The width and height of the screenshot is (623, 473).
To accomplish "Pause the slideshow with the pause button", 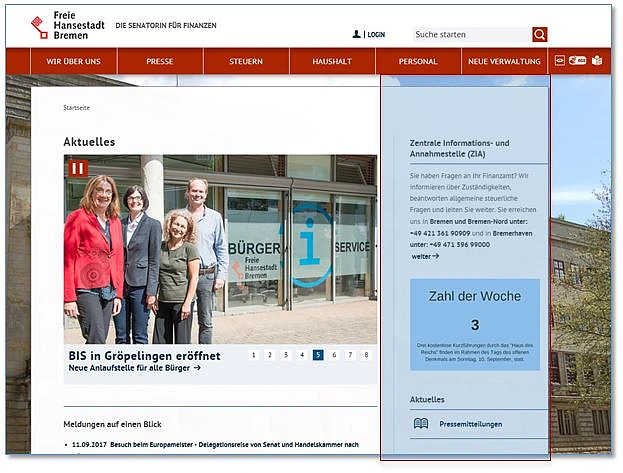I will click(x=78, y=168).
